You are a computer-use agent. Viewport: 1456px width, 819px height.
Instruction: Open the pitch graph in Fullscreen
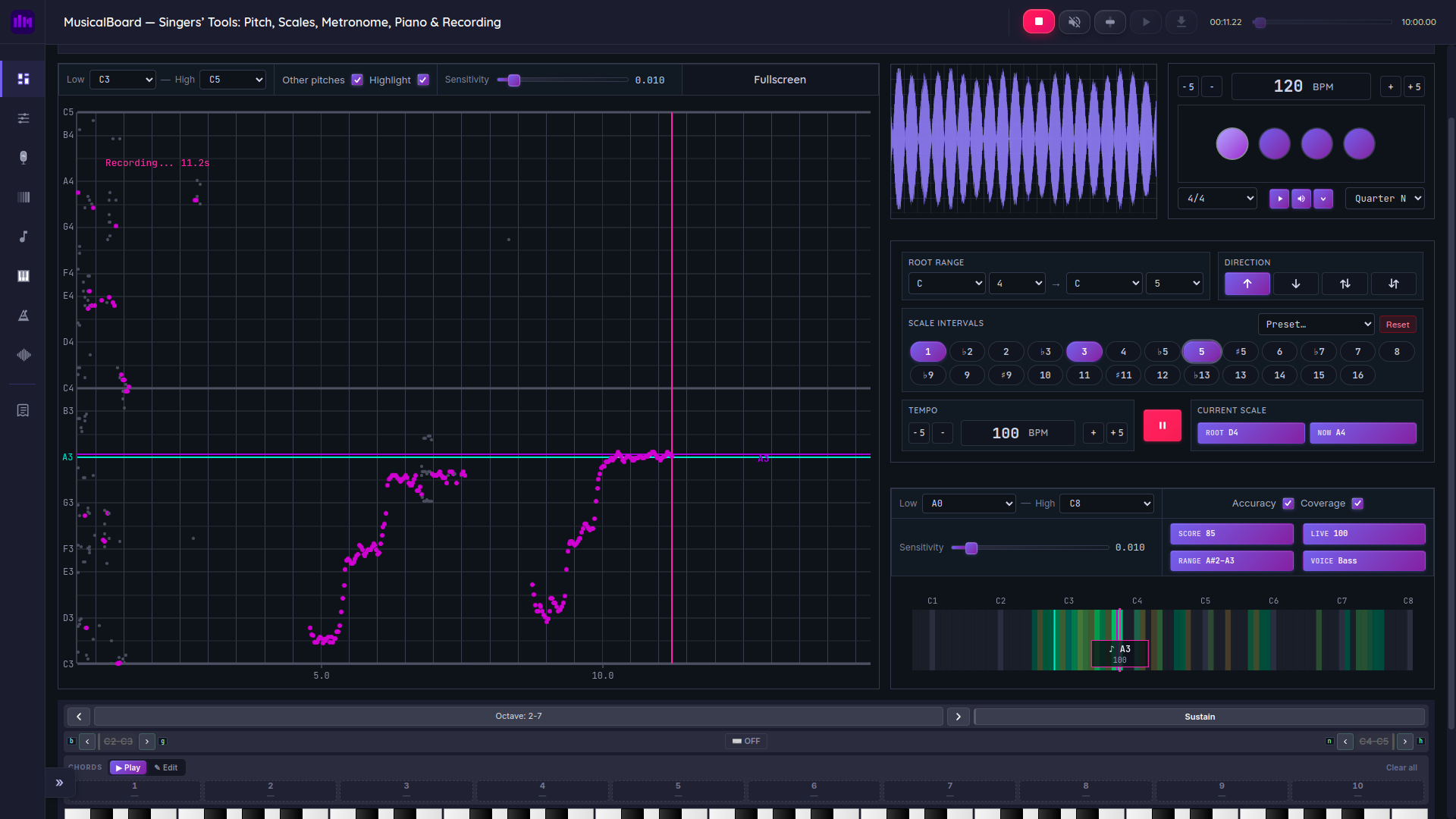[x=780, y=80]
